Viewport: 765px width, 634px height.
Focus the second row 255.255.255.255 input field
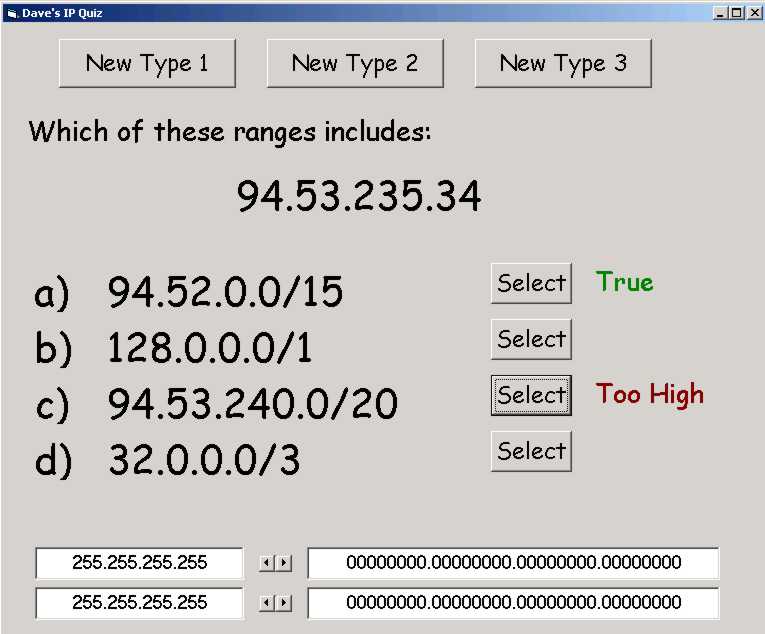[139, 603]
